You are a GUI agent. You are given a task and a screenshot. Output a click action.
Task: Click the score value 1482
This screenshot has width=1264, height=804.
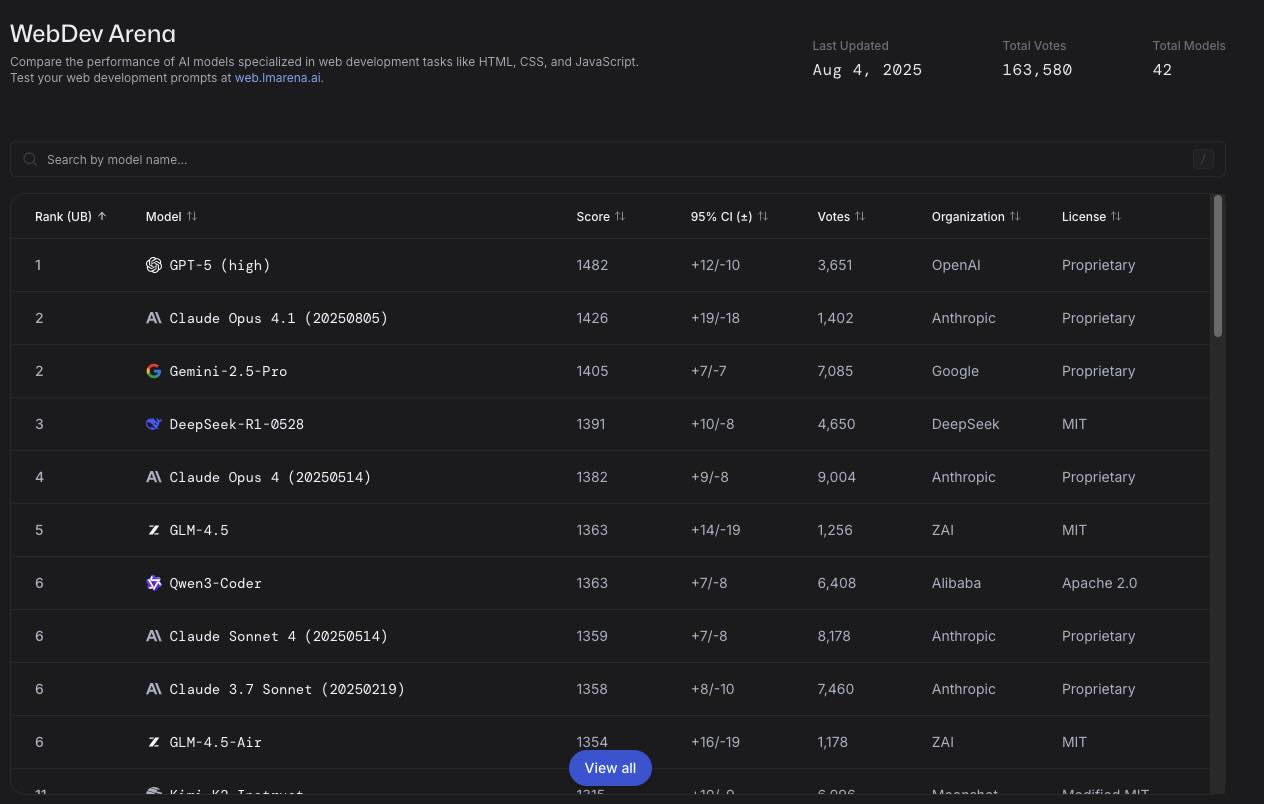pyautogui.click(x=592, y=265)
